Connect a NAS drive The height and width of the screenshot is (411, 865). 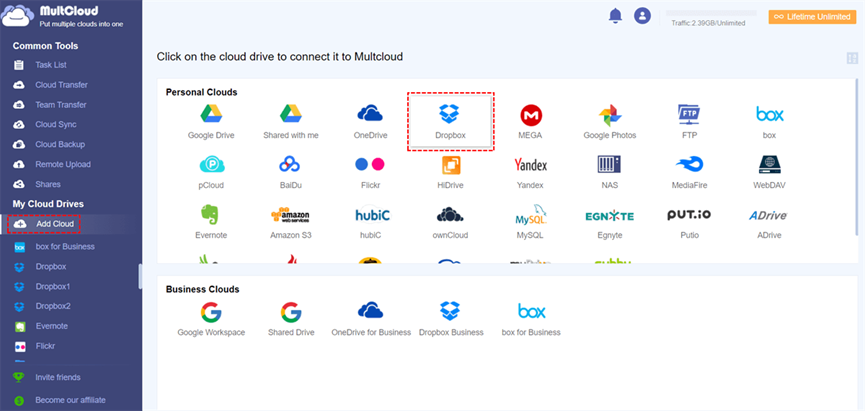(x=610, y=172)
